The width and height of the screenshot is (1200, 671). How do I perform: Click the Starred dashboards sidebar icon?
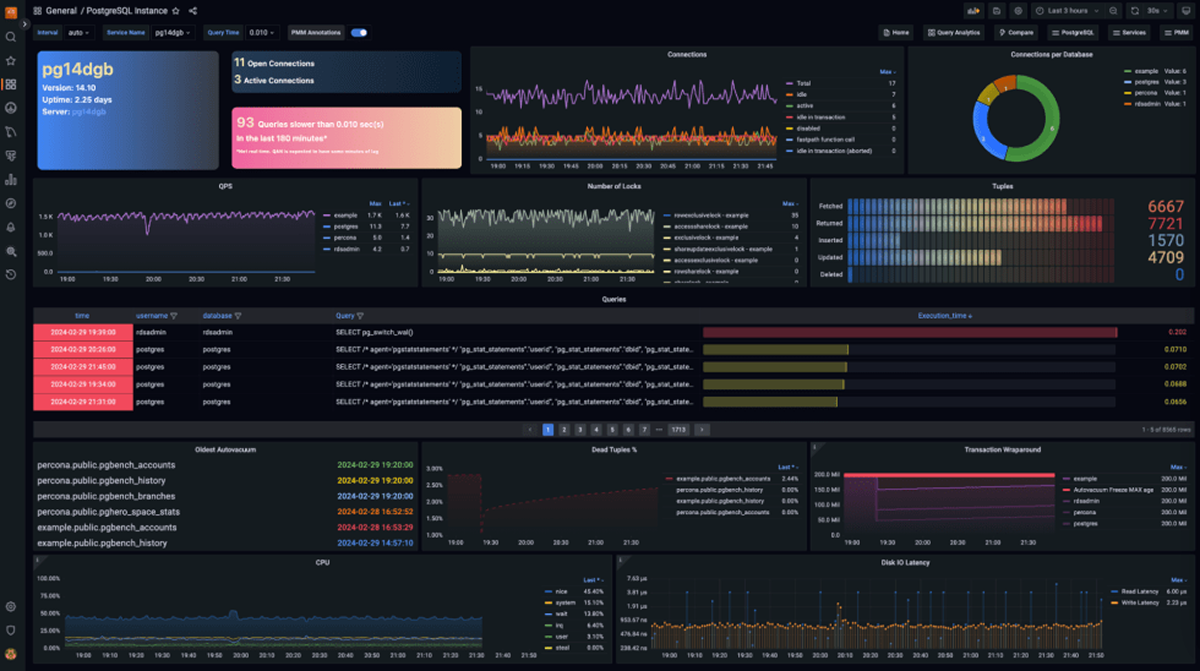pyautogui.click(x=11, y=60)
